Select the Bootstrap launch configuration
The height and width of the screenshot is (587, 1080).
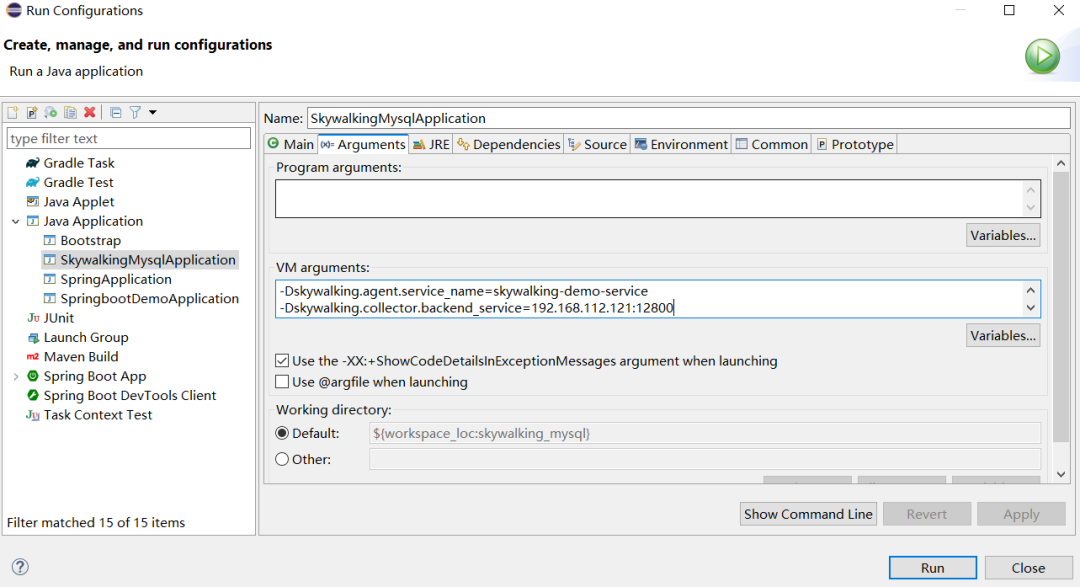(x=82, y=240)
